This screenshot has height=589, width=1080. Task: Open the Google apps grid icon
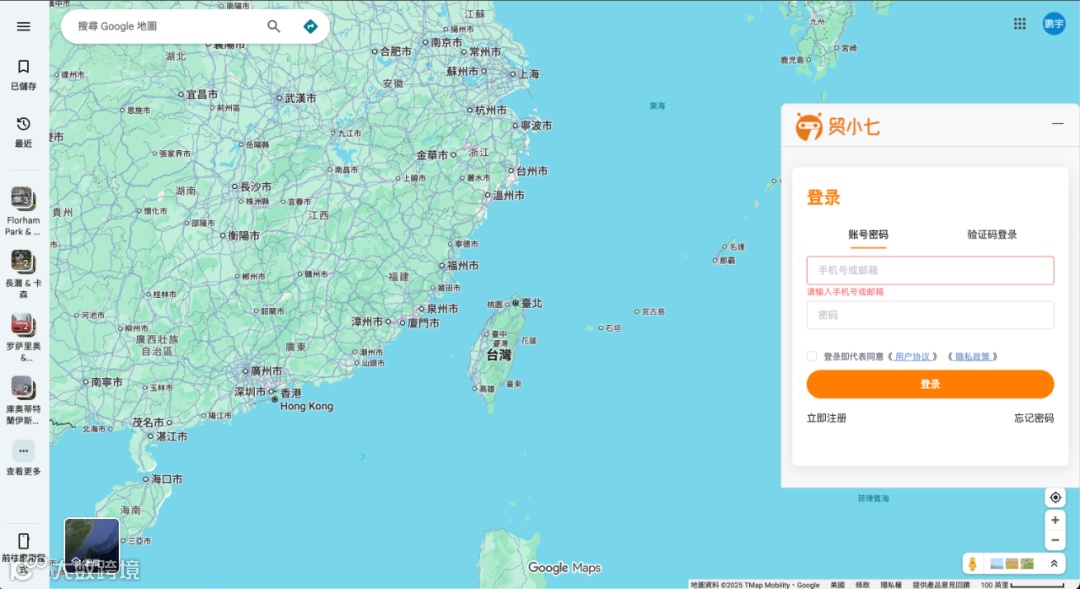click(1020, 23)
